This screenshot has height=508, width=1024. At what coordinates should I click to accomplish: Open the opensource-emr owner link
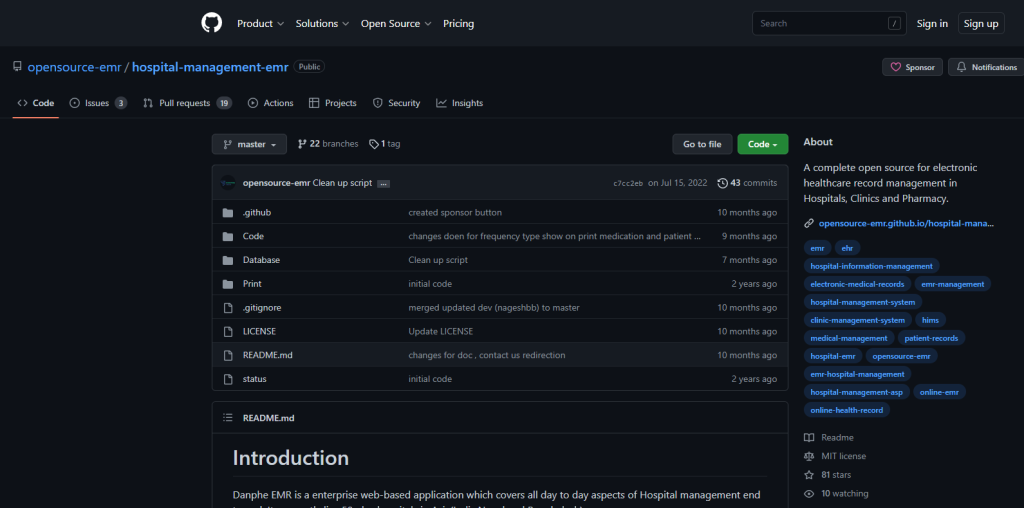[74, 67]
